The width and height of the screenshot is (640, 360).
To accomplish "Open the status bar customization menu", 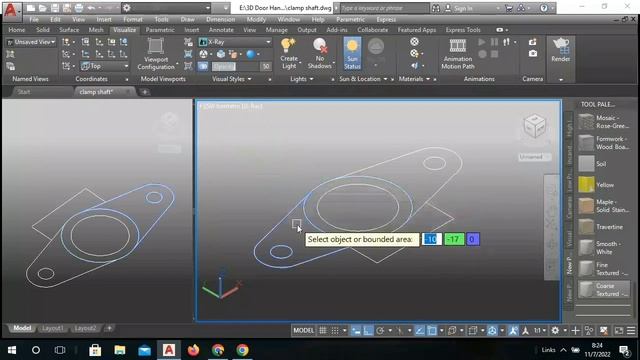I will tap(631, 331).
